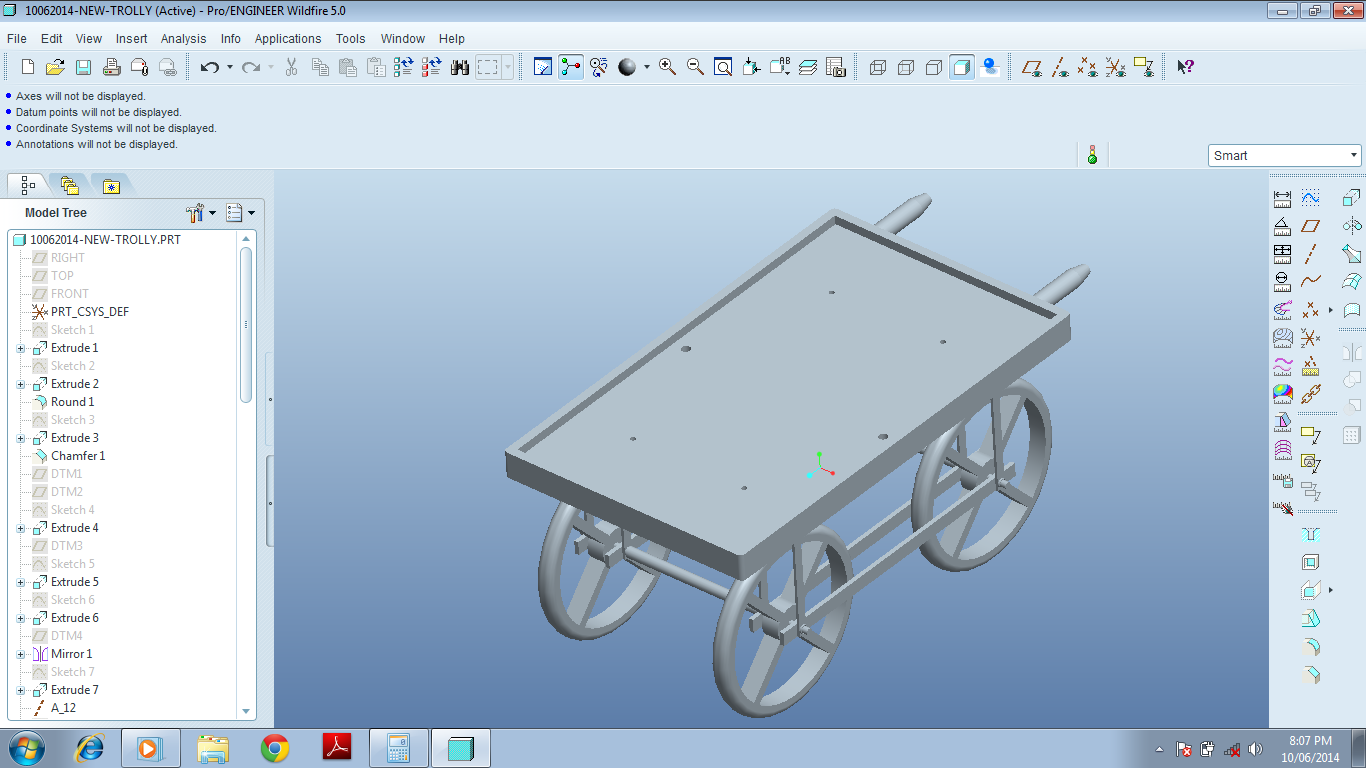Viewport: 1366px width, 768px height.
Task: Switch display to No Hidden mode
Action: [x=934, y=67]
